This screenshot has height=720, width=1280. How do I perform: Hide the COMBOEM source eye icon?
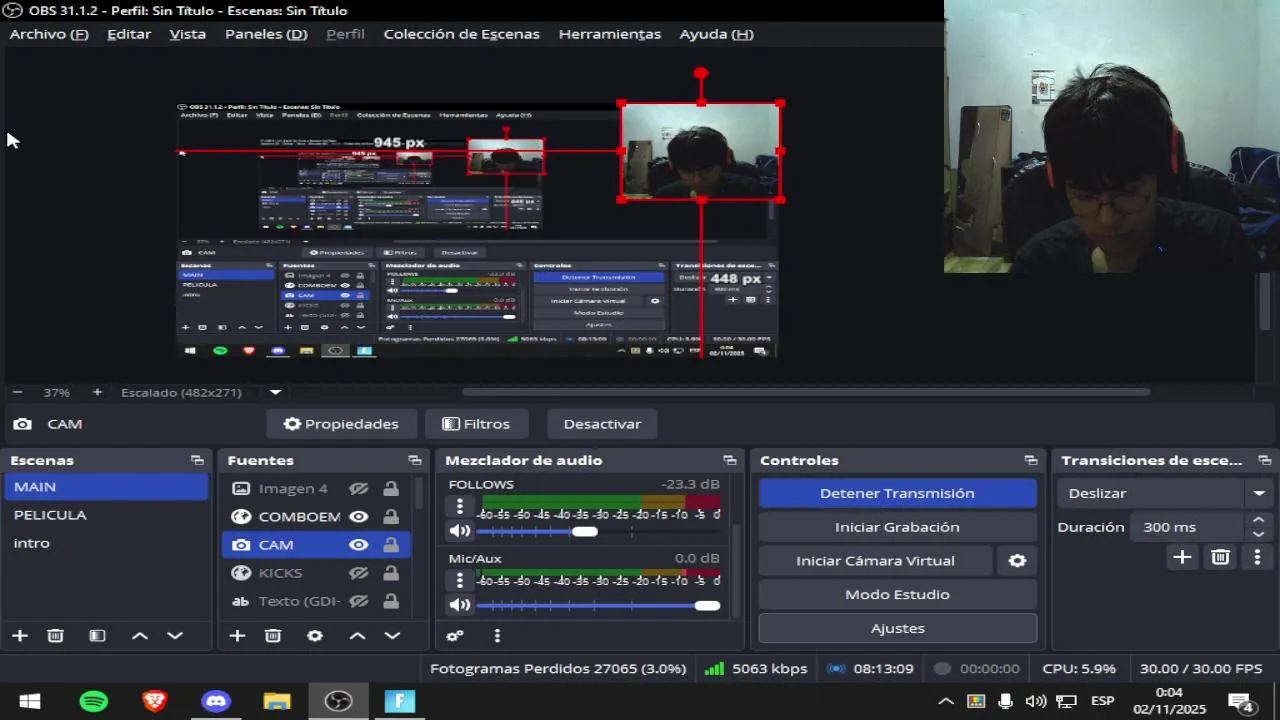[359, 517]
